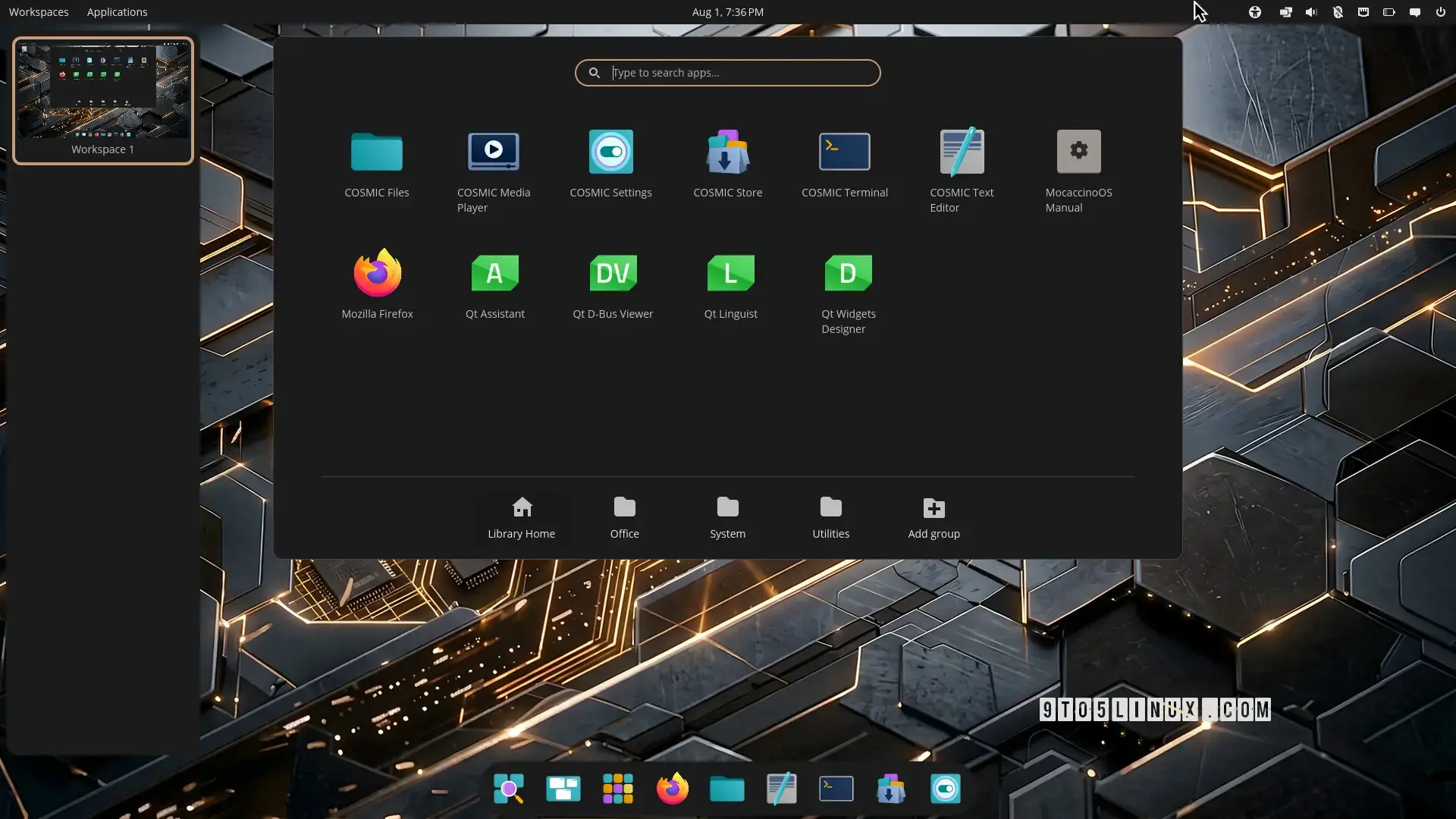The width and height of the screenshot is (1456, 819).
Task: Select the Library Home group
Action: tap(522, 519)
